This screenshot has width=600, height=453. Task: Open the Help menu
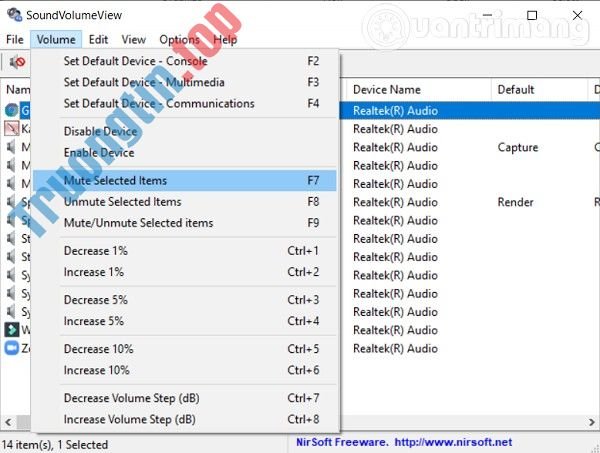click(x=225, y=40)
